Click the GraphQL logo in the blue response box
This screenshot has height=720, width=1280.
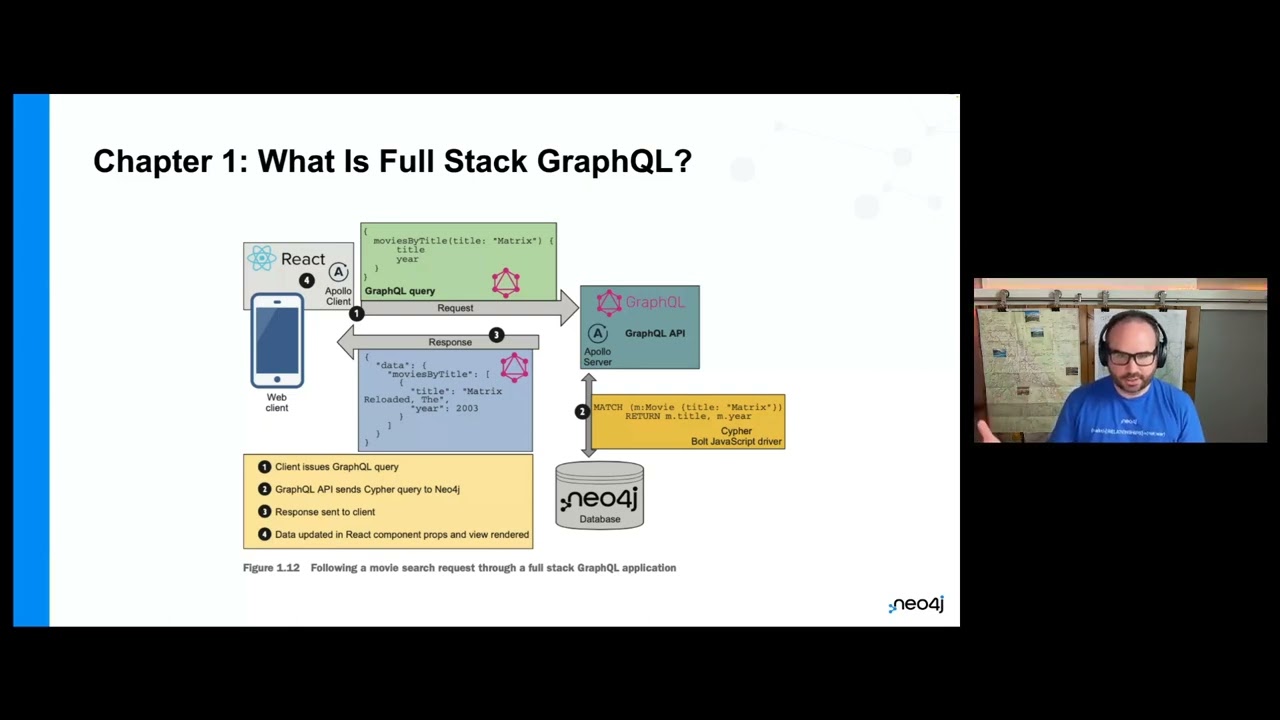pos(514,367)
